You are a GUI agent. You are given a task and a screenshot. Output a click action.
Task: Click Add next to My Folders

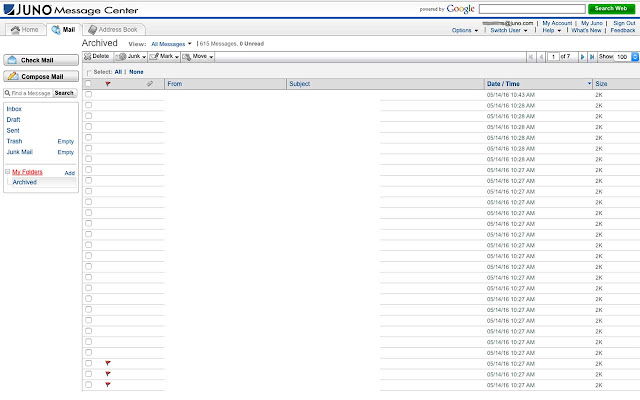click(x=70, y=173)
